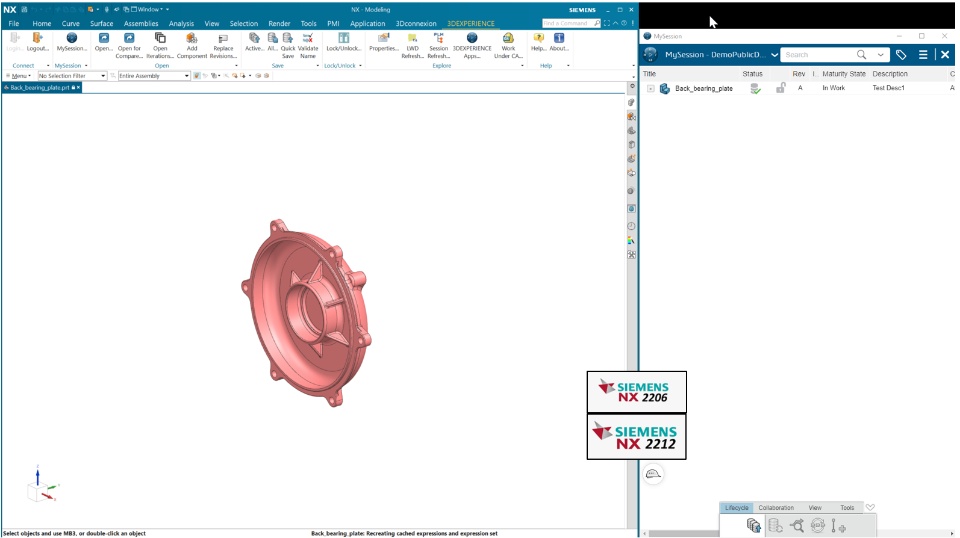960x538 pixels.
Task: Open 3DEXPERIENCE Apps
Action: pos(471,39)
